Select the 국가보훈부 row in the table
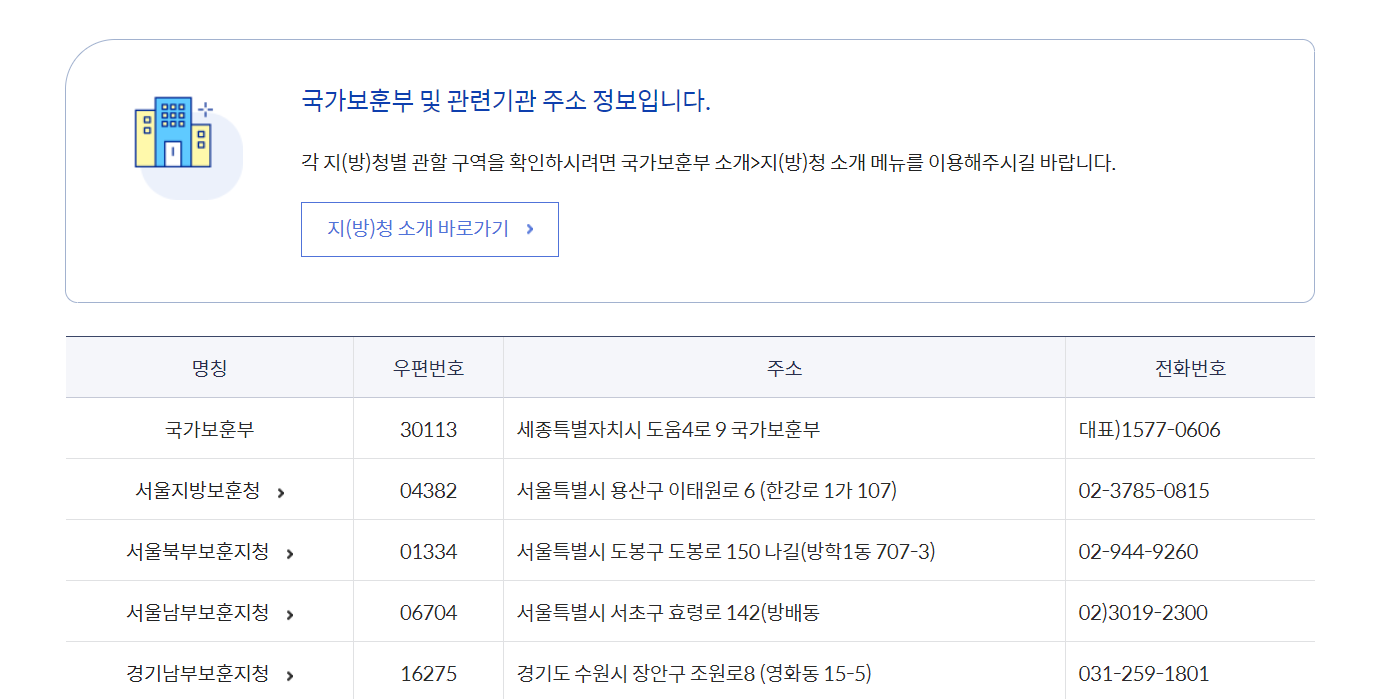This screenshot has width=1383, height=699. [x=209, y=428]
